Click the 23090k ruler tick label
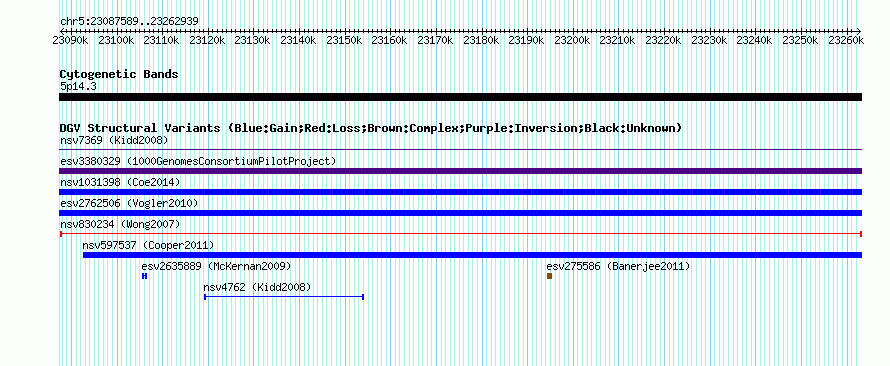This screenshot has height=366, width=890. (x=70, y=40)
